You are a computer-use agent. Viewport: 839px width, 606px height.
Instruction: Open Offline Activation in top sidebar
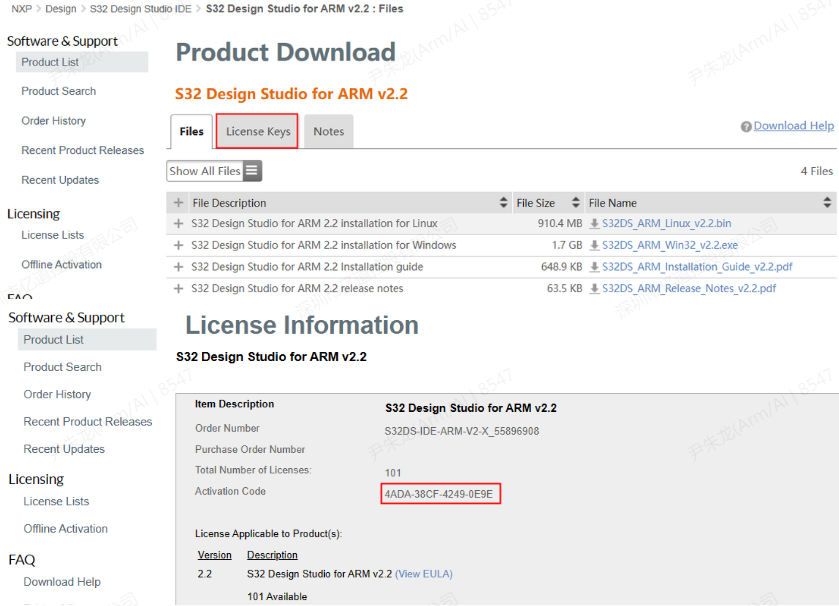pyautogui.click(x=62, y=265)
